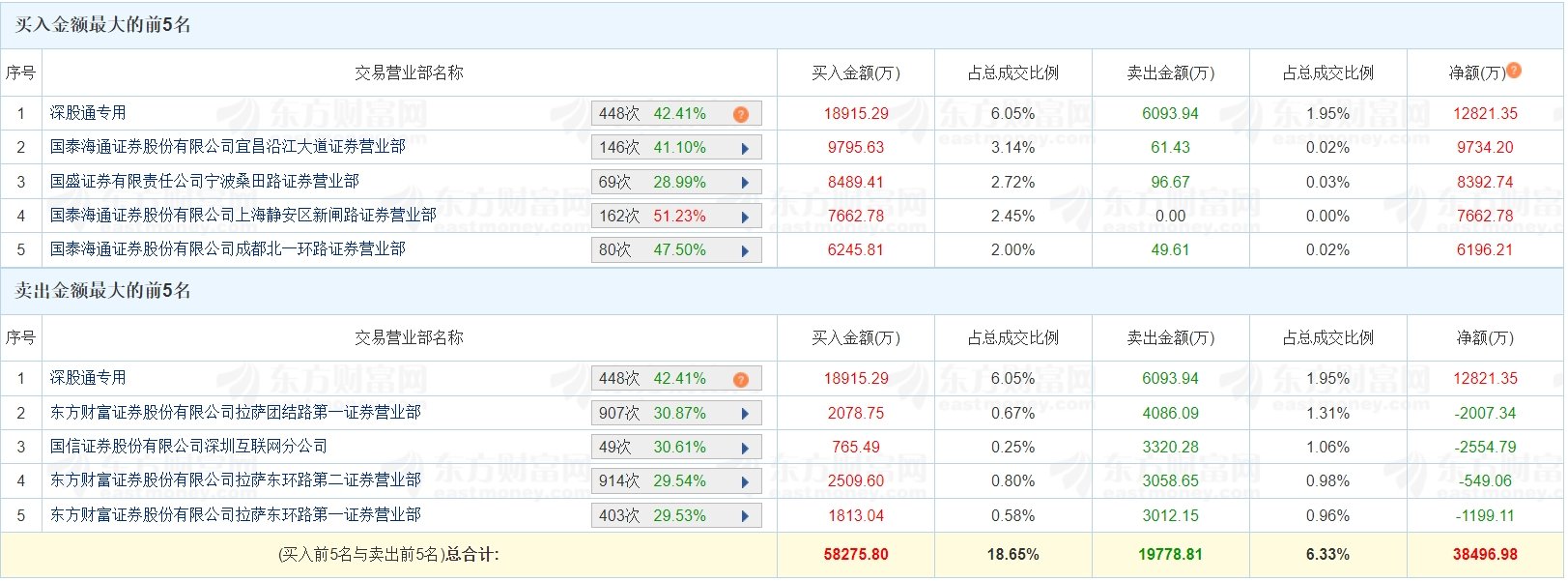
Task: Select net amount cell -2554.79
Action: point(1485,447)
